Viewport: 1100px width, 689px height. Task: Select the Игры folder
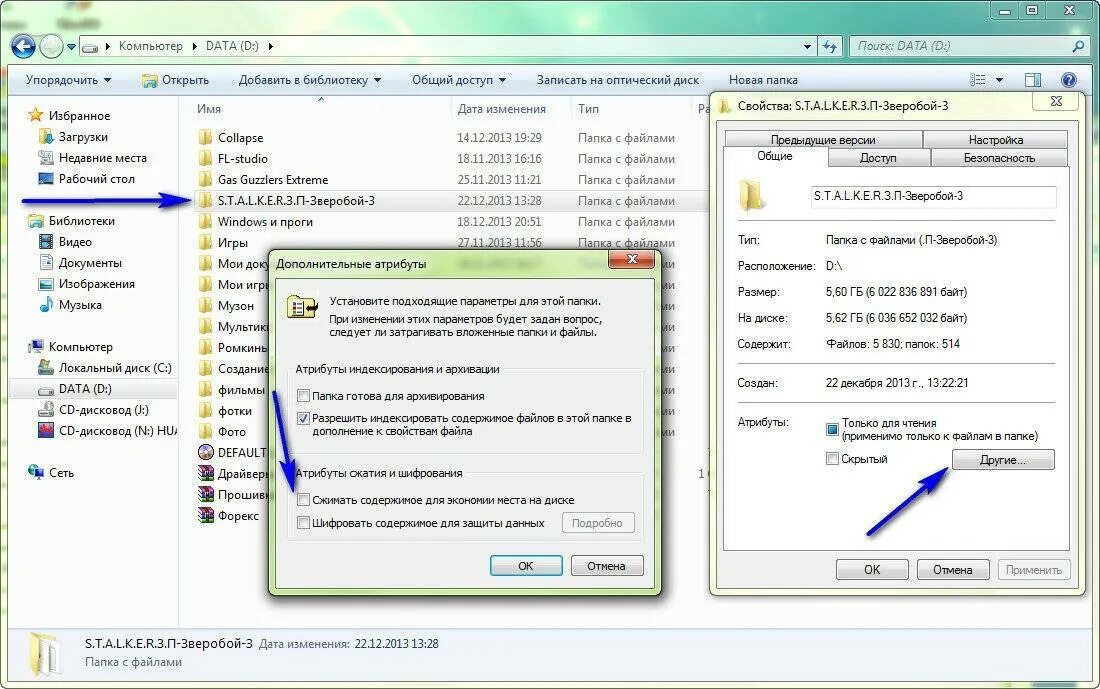click(232, 243)
